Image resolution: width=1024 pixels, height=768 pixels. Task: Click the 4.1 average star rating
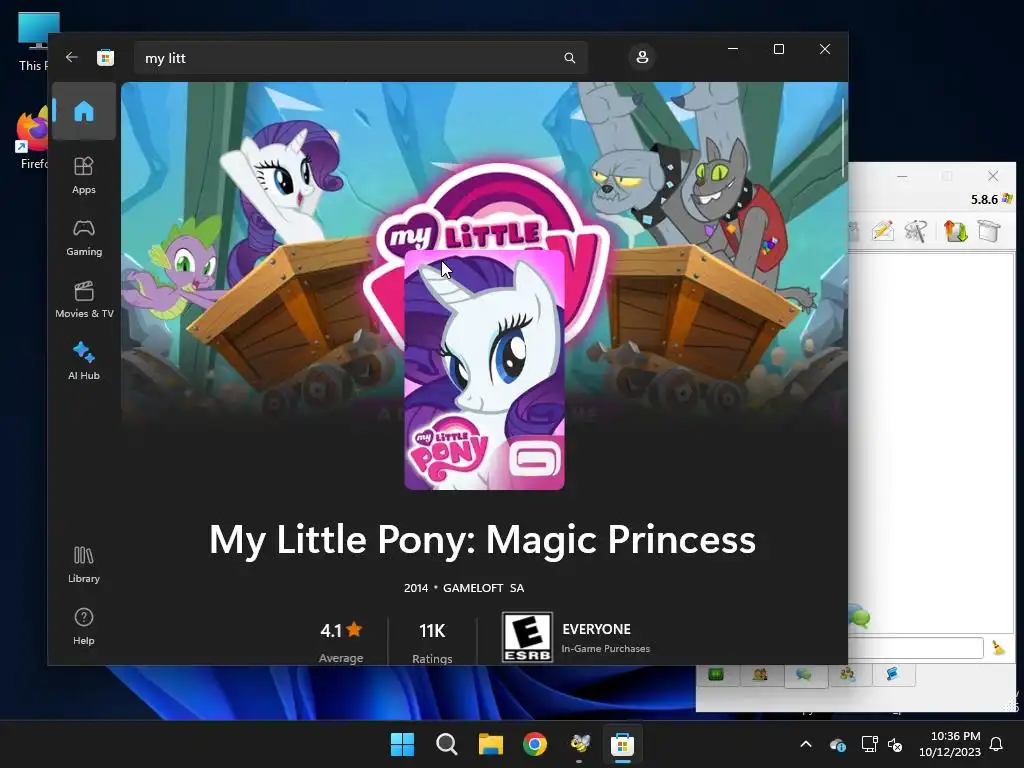click(341, 630)
